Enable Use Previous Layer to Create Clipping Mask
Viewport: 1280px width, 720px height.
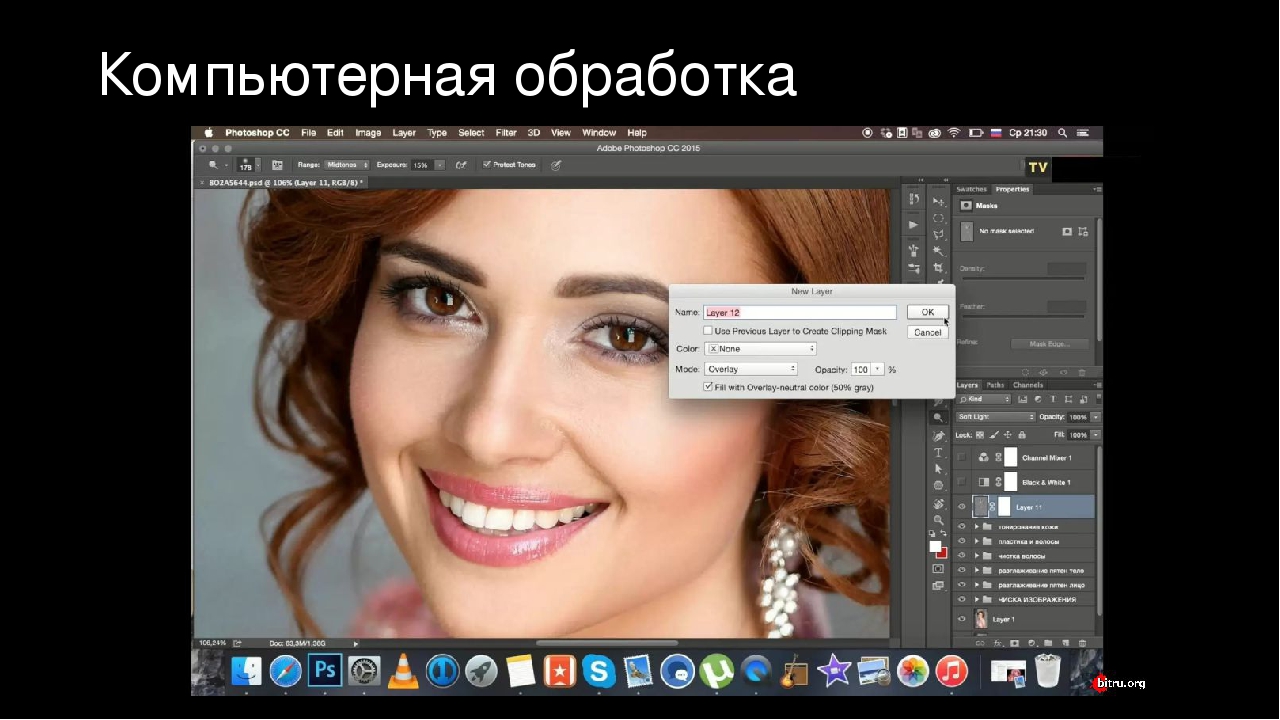pos(708,331)
